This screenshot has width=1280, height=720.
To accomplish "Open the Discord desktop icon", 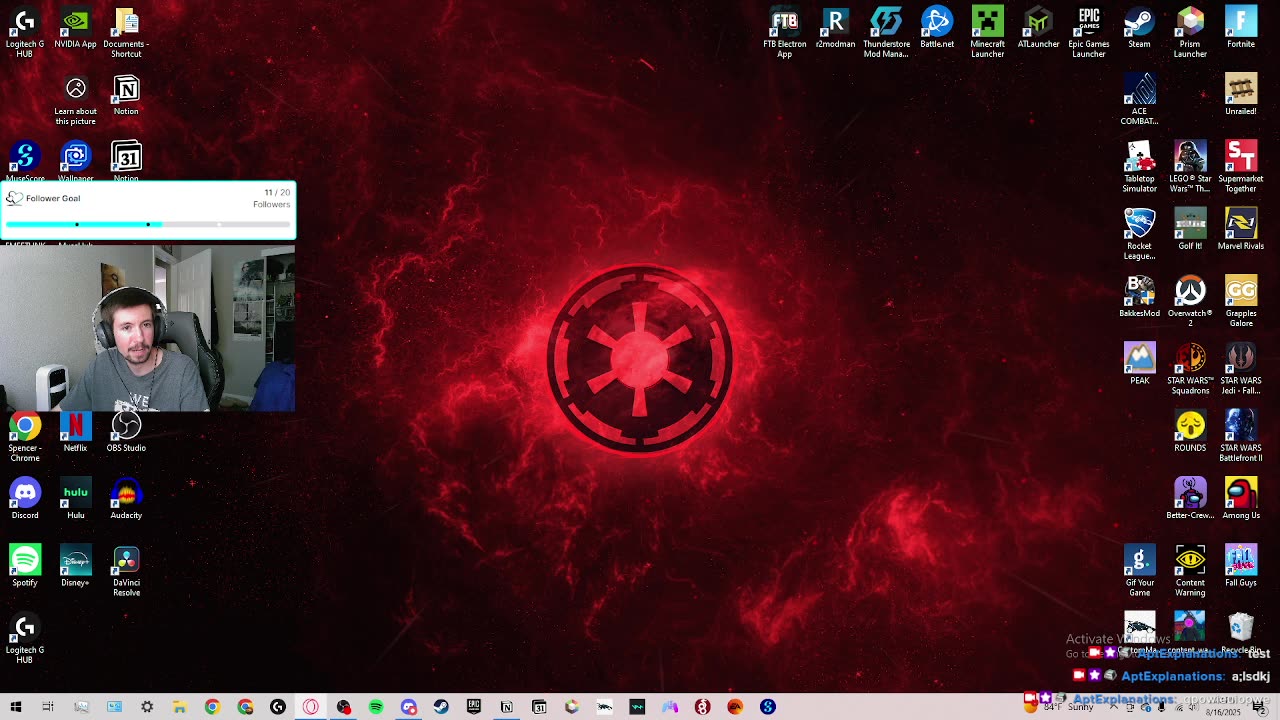I will (25, 498).
